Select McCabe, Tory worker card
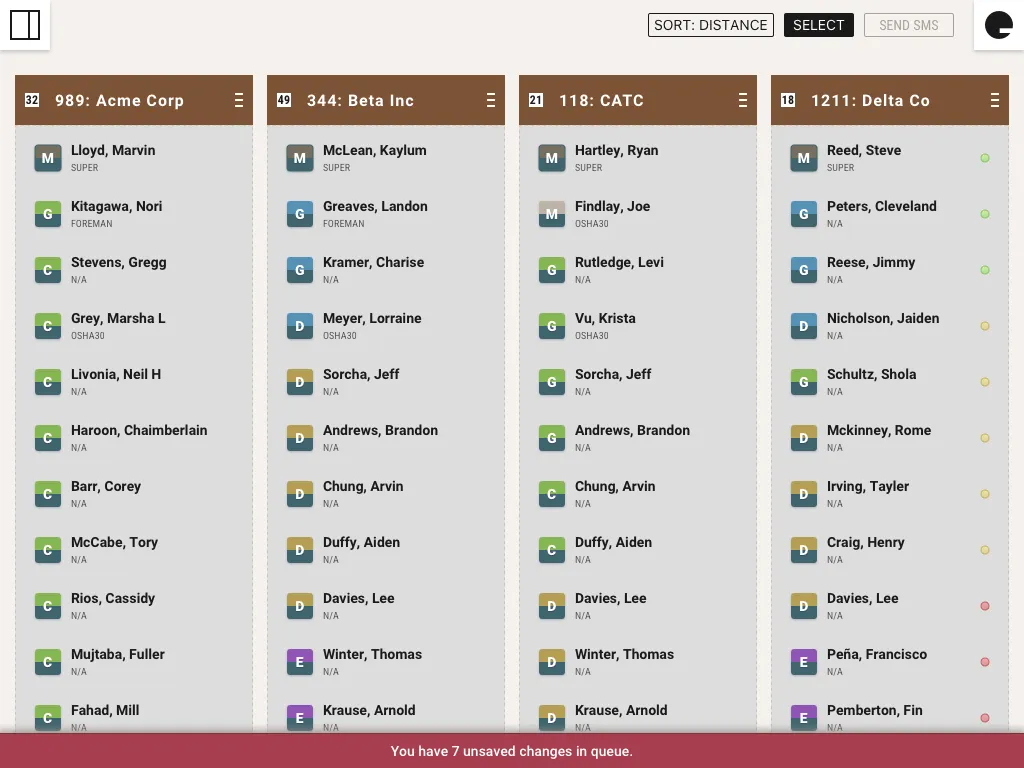The height and width of the screenshot is (768, 1024). (134, 550)
